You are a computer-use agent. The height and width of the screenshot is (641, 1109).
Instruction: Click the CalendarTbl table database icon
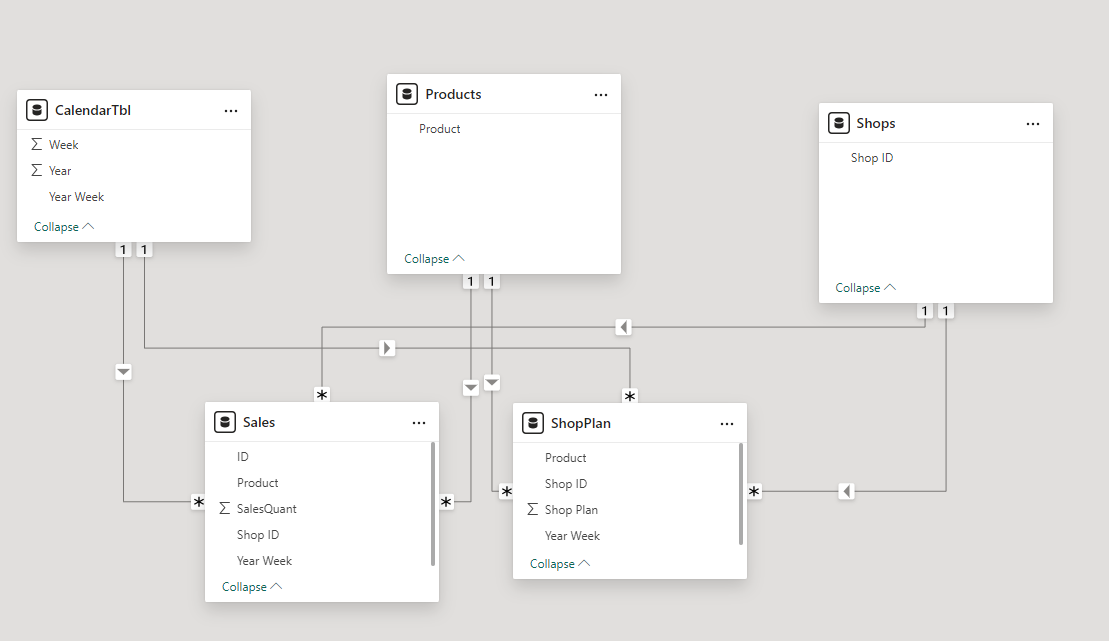37,110
